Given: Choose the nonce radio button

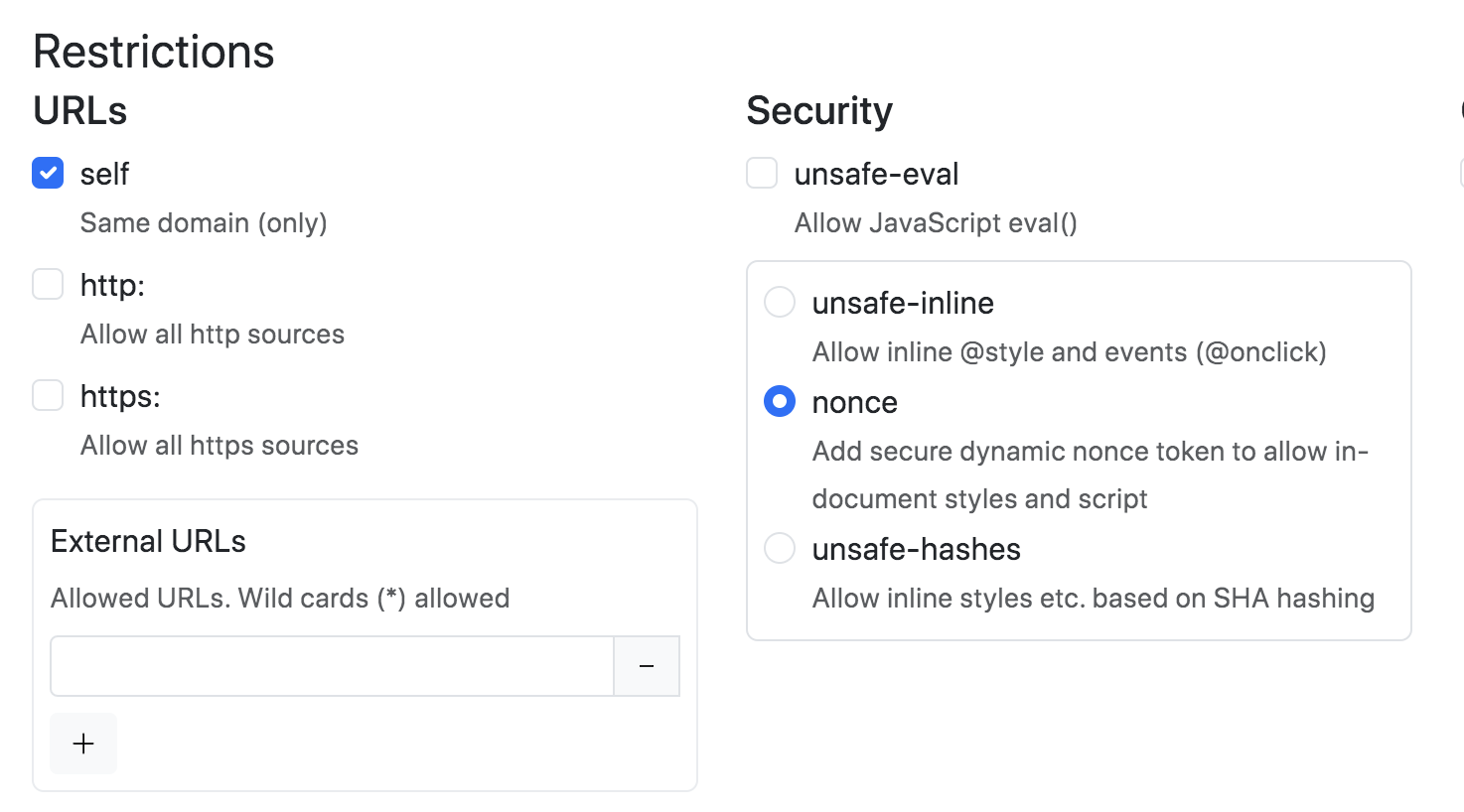Looking at the screenshot, I should pyautogui.click(x=780, y=401).
